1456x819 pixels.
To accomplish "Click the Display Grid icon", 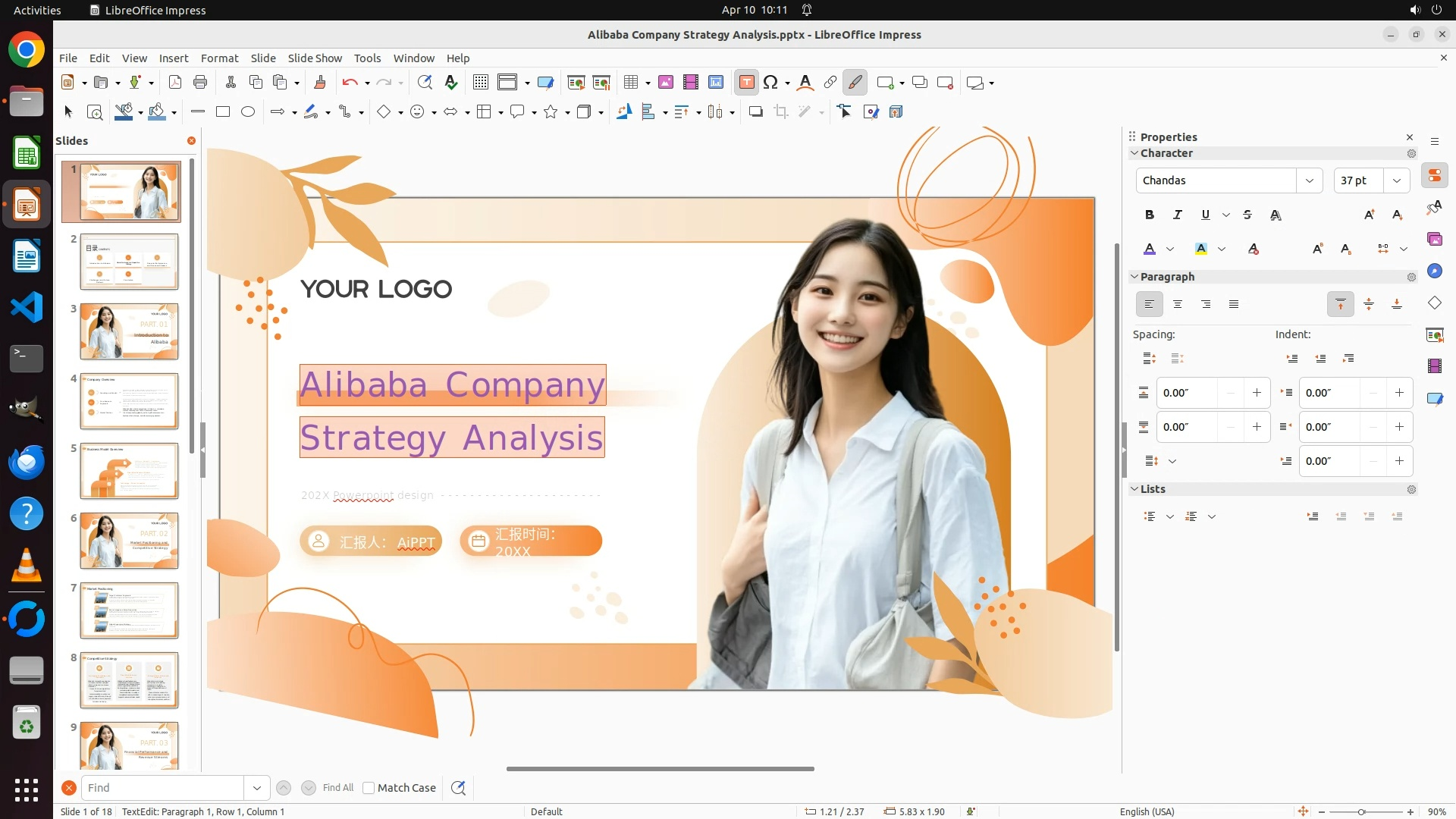I will click(x=480, y=83).
